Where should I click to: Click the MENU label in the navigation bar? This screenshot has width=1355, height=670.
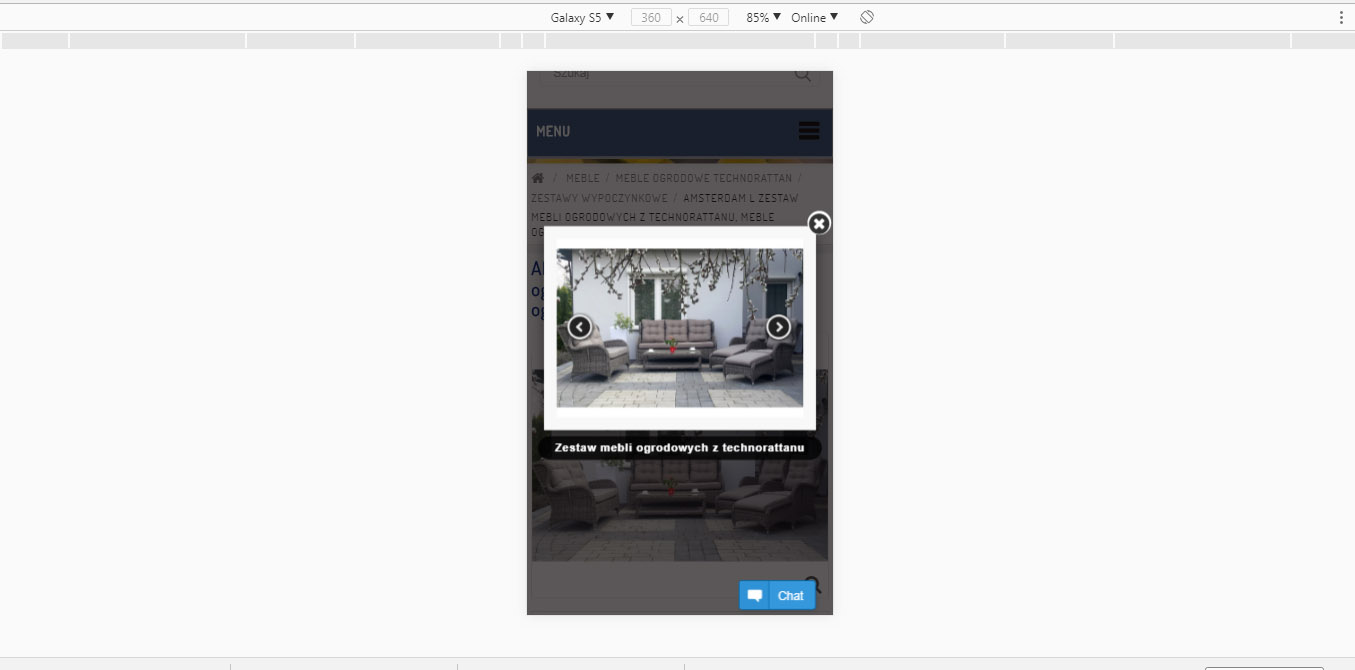(x=553, y=132)
